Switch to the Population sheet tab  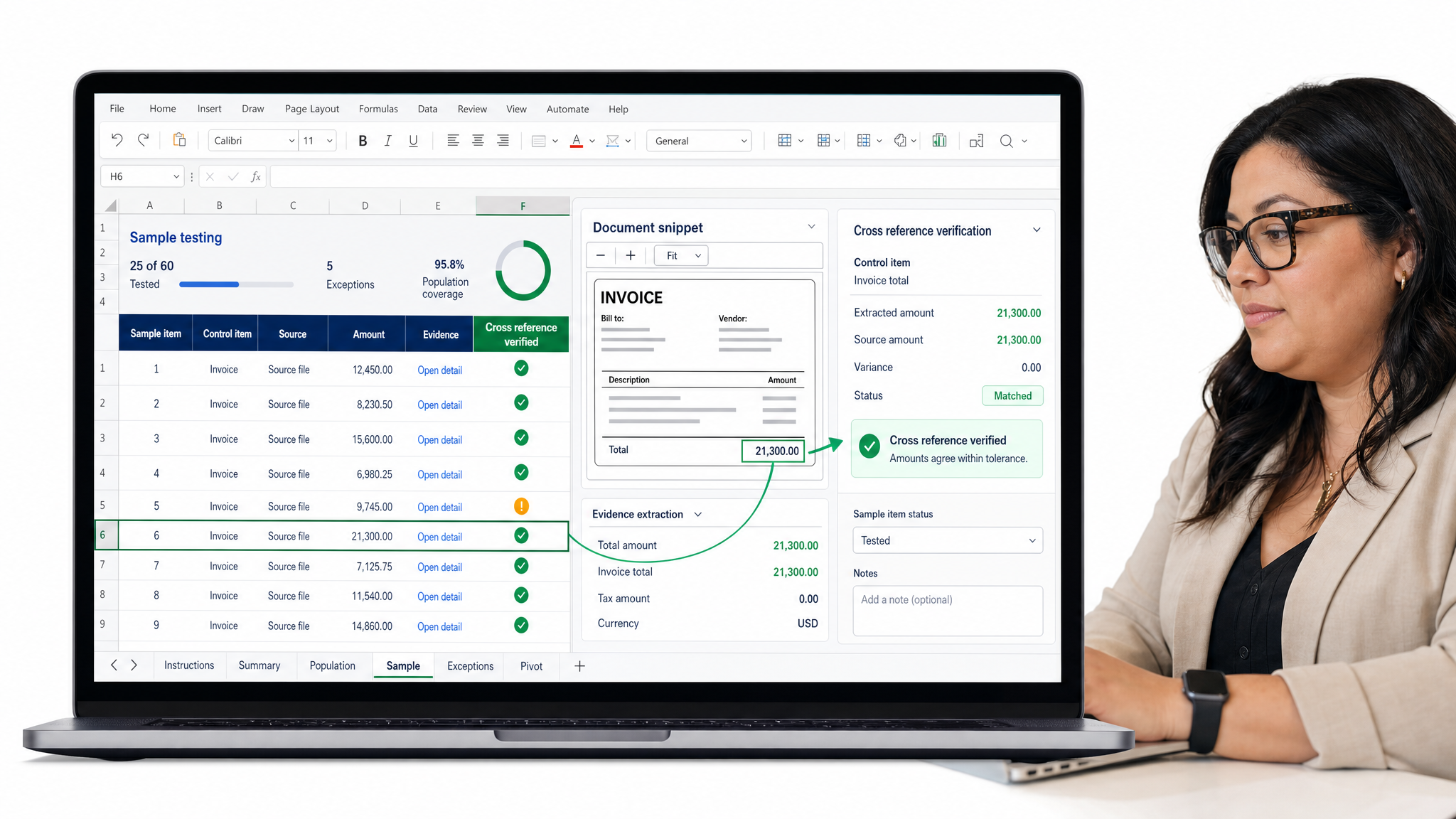coord(332,665)
